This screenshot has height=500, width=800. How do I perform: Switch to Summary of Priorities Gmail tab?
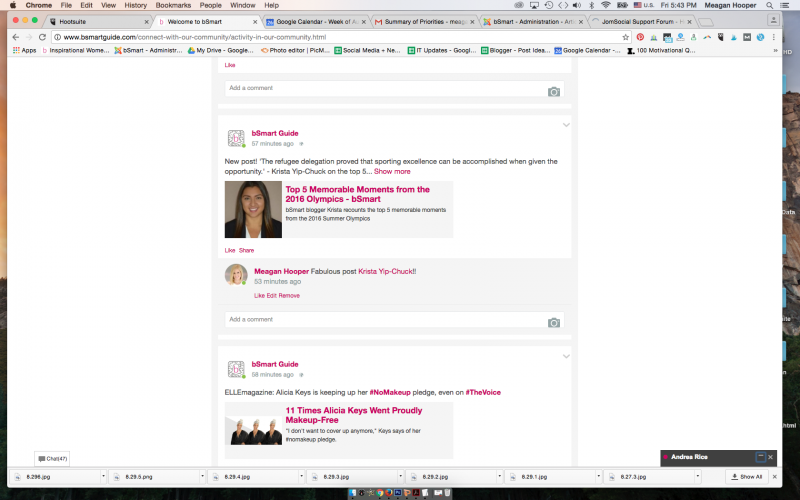click(x=423, y=21)
